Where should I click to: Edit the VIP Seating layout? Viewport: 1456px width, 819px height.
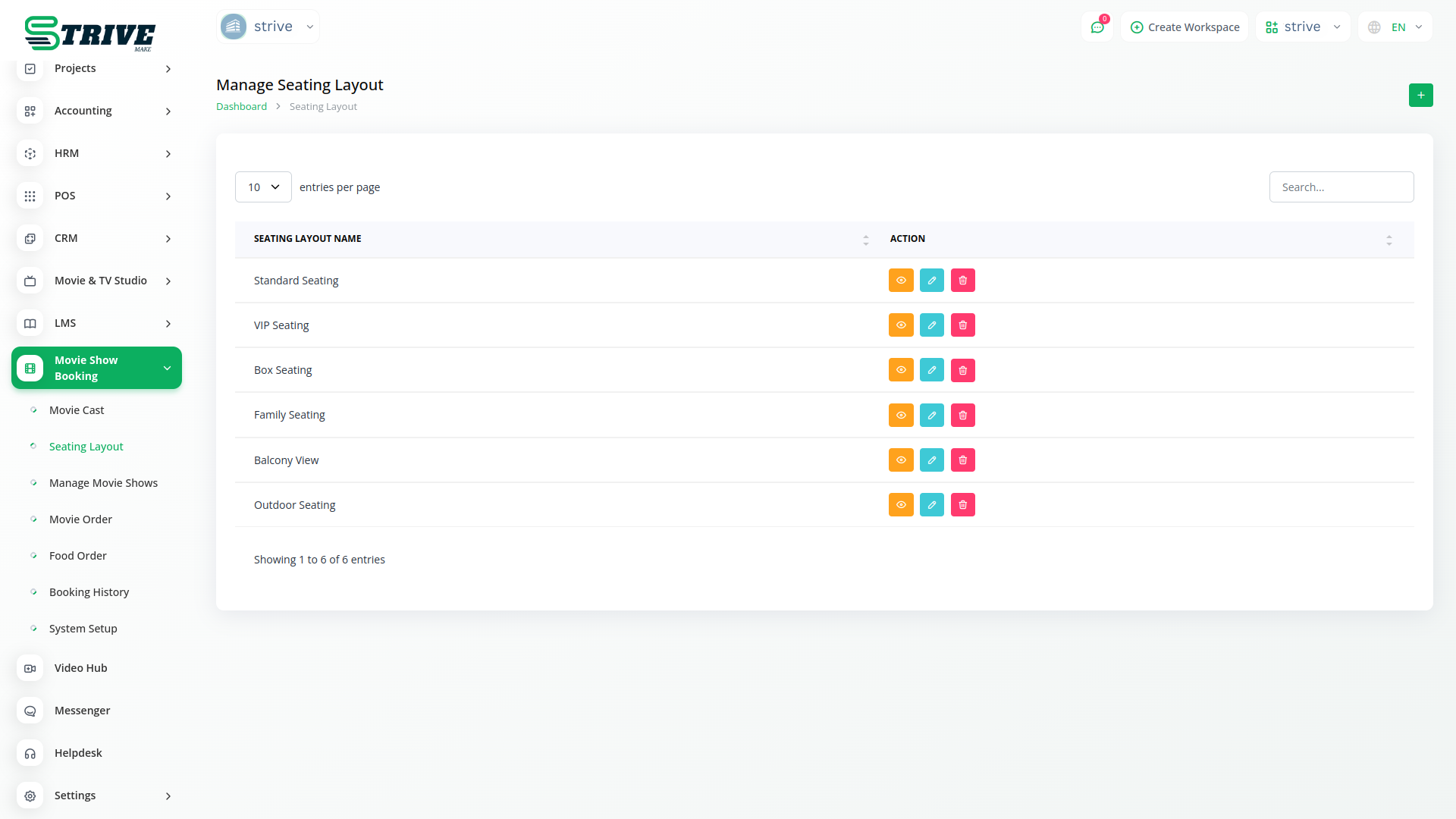(x=931, y=325)
